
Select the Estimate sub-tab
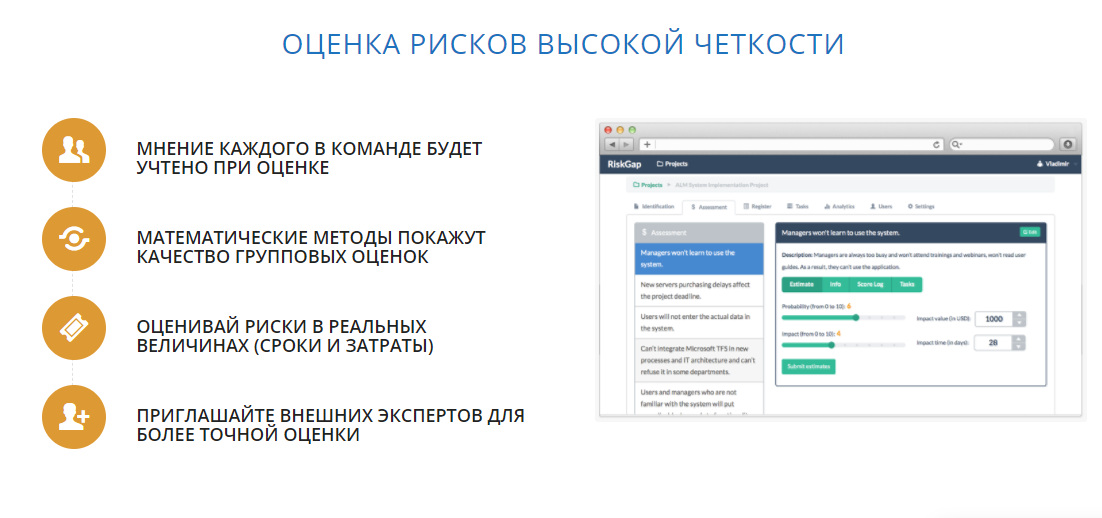801,285
